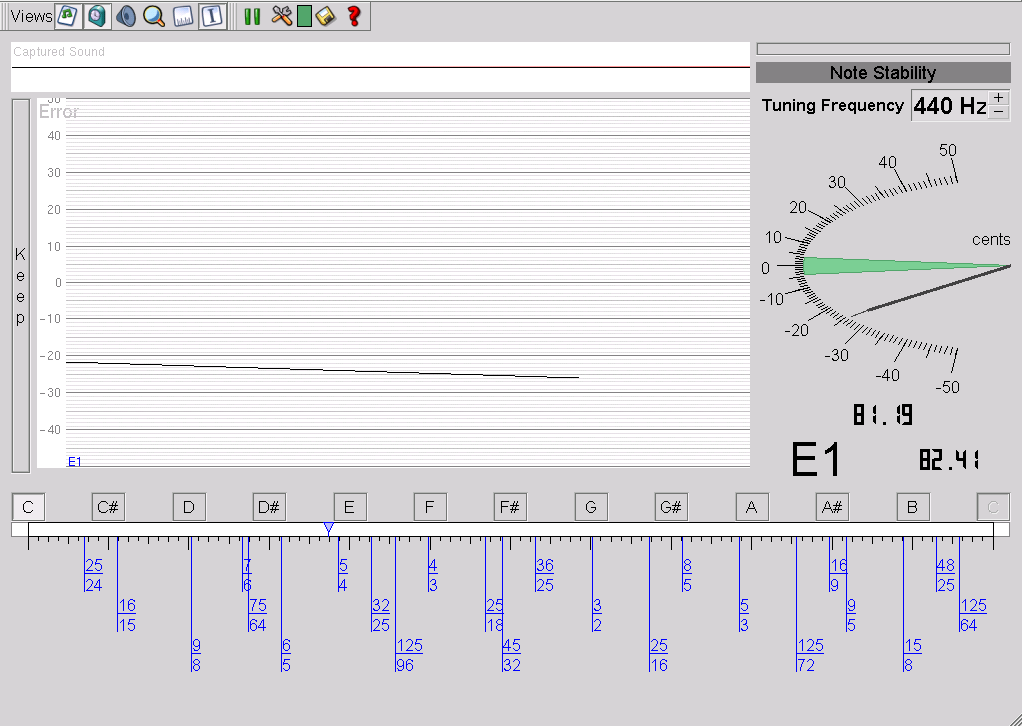The height and width of the screenshot is (726, 1022).
Task: Toggle the clock-icon view in toolbar
Action: coord(96,16)
